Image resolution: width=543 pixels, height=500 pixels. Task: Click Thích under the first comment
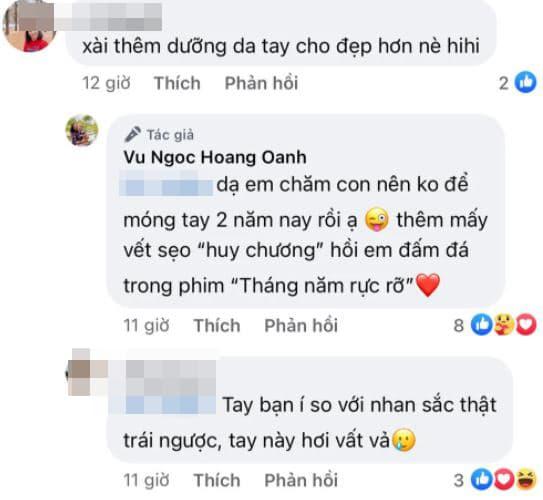177,83
